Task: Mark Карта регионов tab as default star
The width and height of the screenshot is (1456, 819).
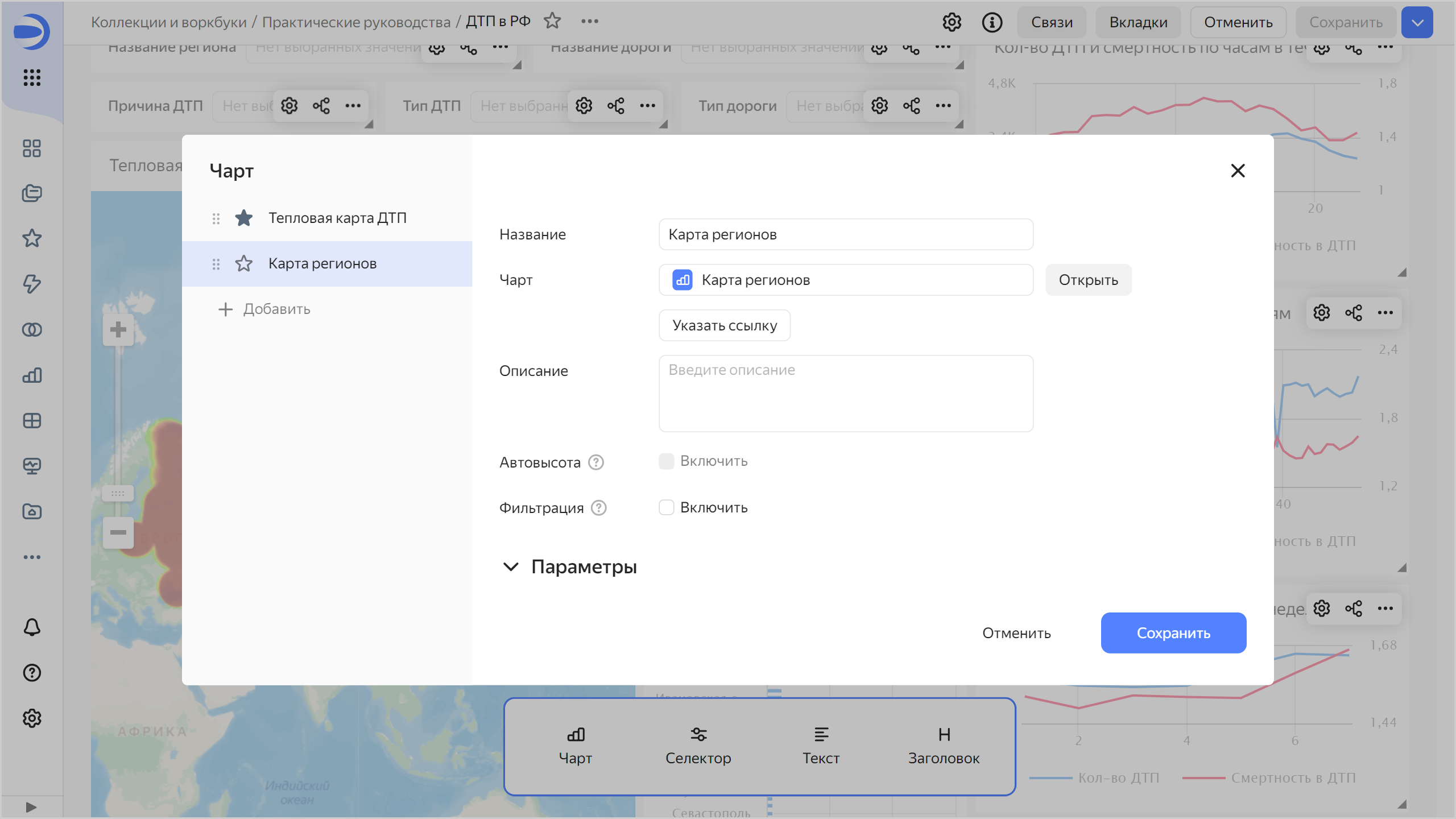Action: (243, 263)
